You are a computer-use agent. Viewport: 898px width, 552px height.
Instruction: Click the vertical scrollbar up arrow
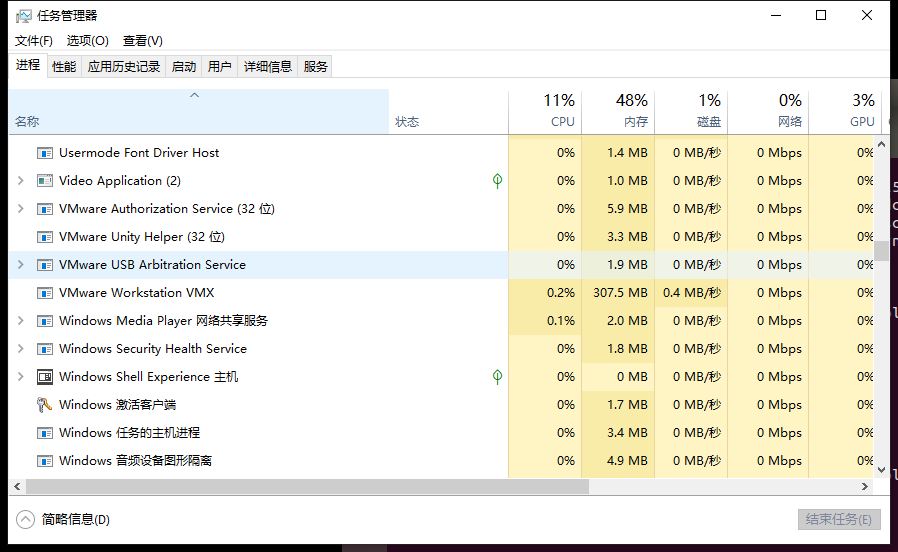(x=881, y=144)
